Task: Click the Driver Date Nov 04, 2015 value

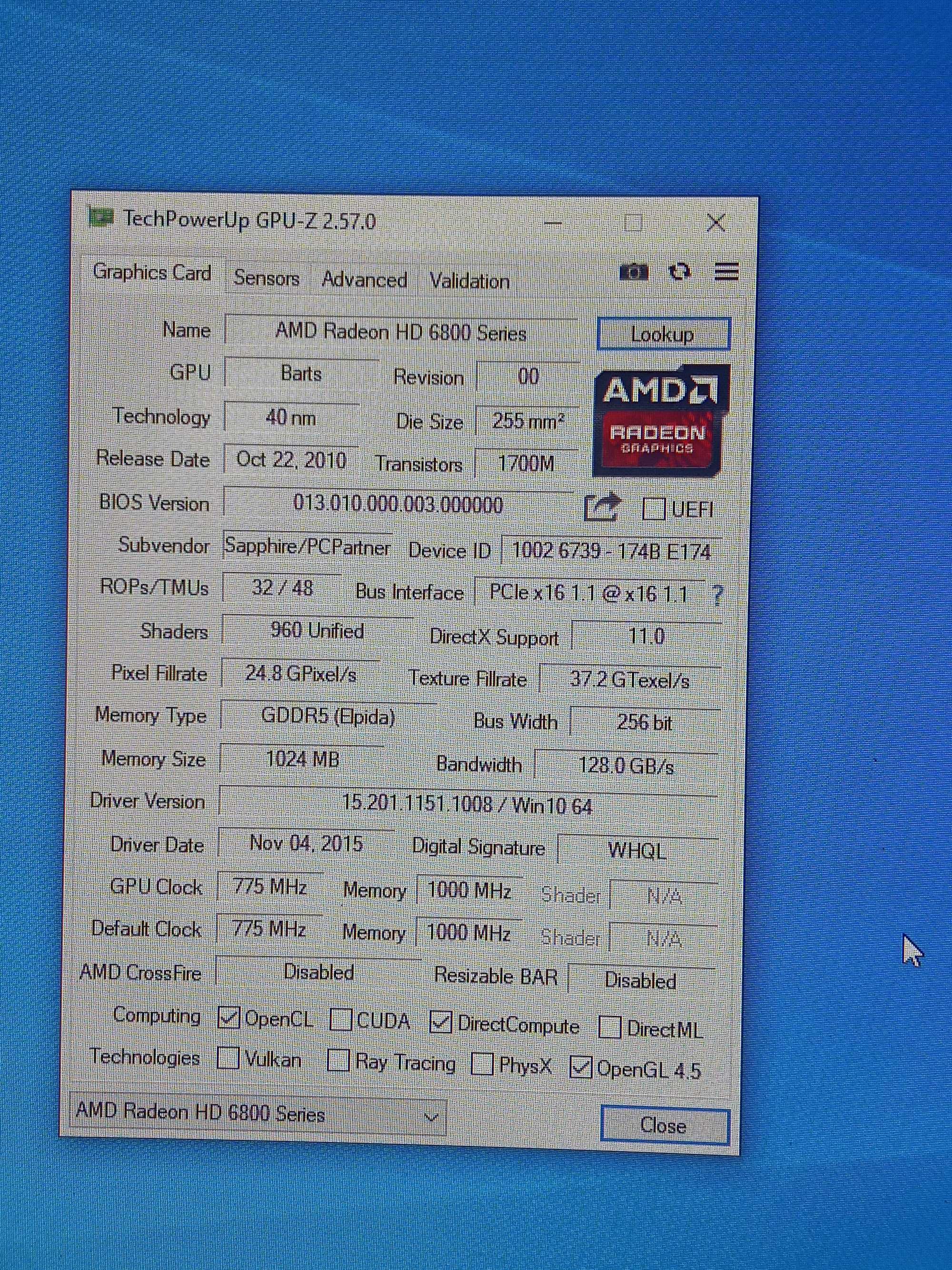Action: (x=307, y=843)
